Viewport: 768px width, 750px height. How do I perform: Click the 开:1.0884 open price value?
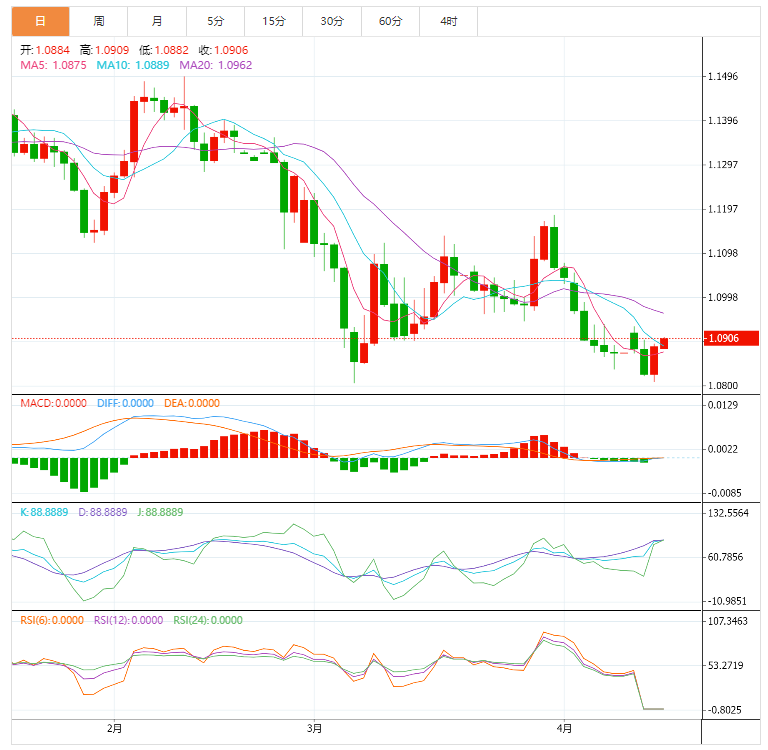[x=45, y=50]
